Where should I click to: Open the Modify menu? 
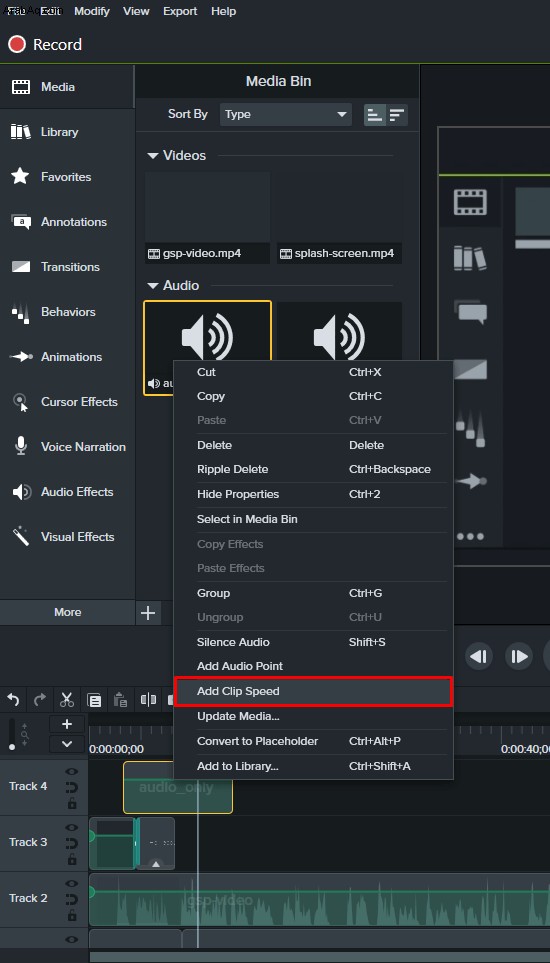pos(92,11)
